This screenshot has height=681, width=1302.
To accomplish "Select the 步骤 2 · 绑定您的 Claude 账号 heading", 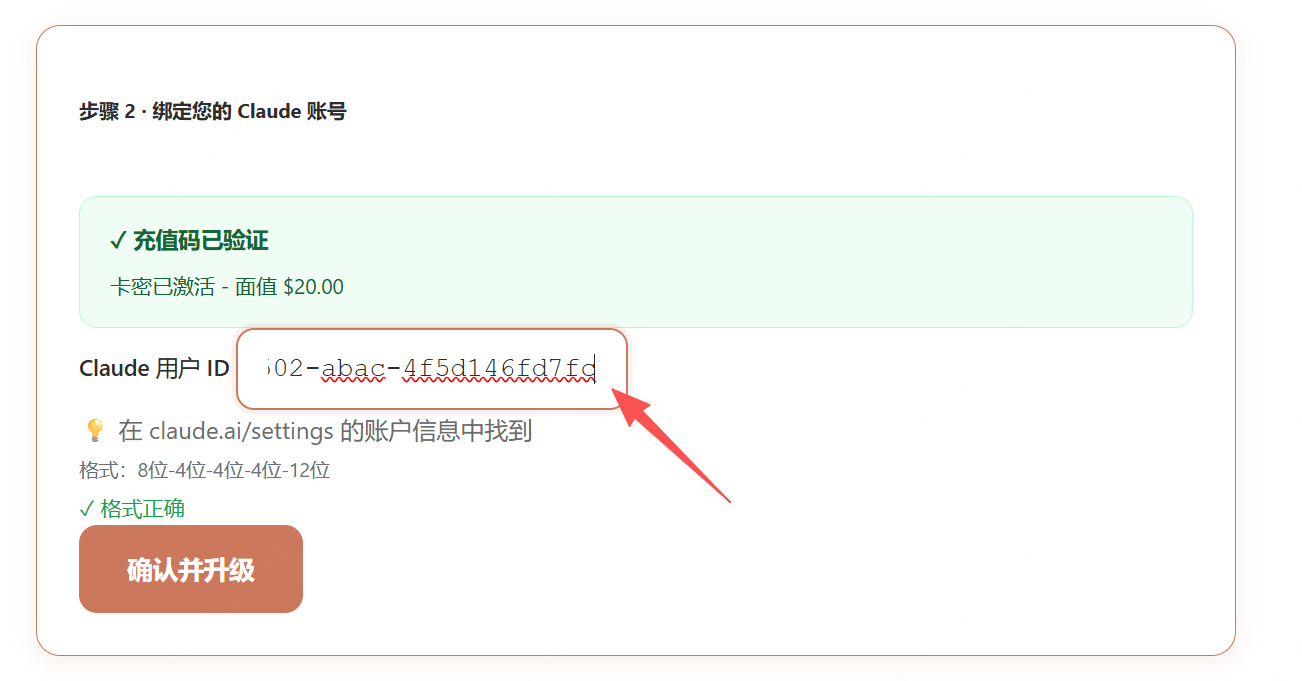I will point(213,111).
